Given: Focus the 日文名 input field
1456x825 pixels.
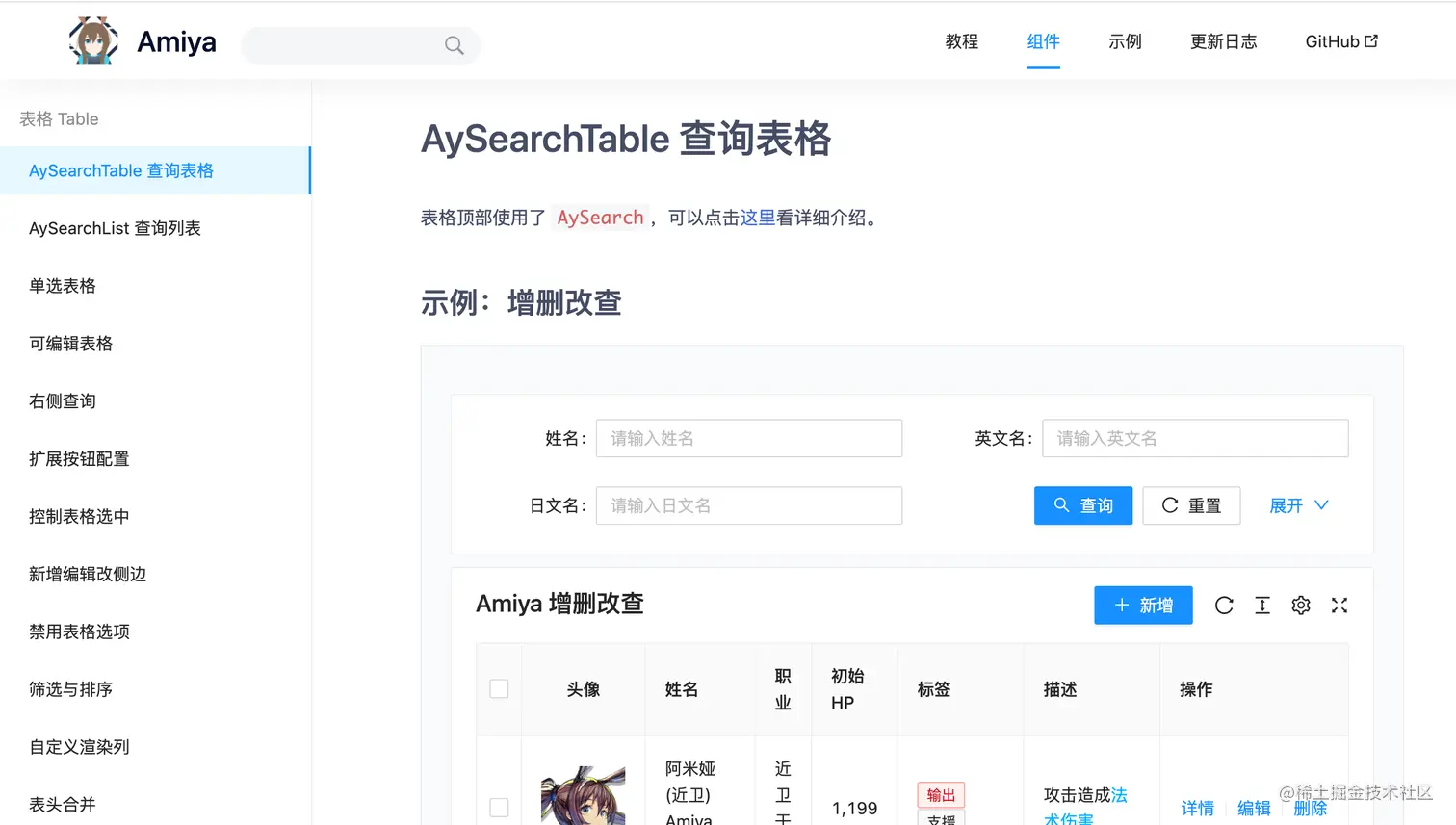Looking at the screenshot, I should tap(749, 505).
